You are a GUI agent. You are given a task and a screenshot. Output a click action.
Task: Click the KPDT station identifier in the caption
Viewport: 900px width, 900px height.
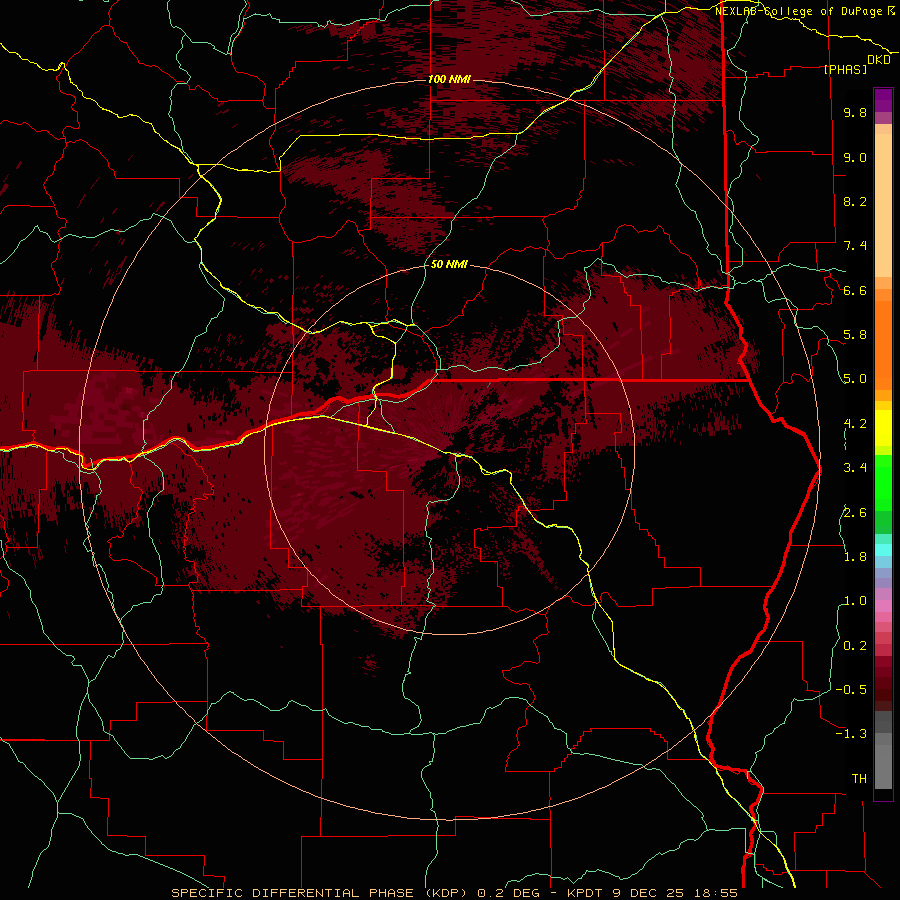click(x=585, y=893)
